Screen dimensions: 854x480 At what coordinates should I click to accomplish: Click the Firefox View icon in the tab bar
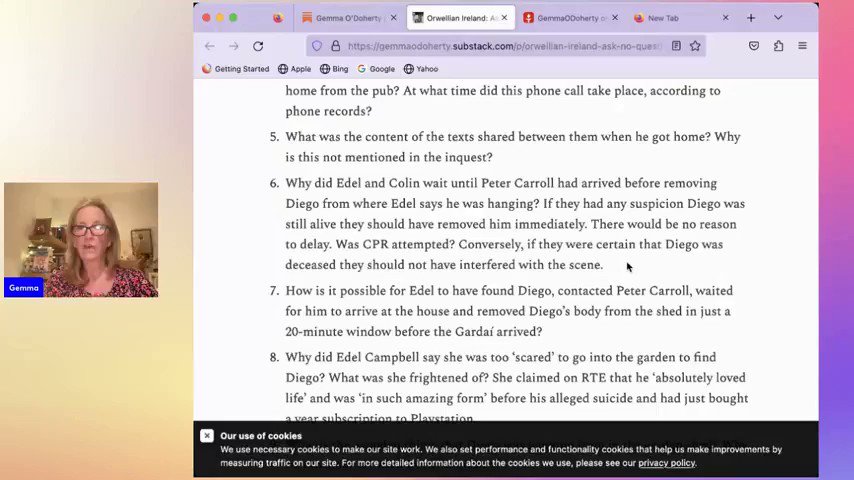278,18
